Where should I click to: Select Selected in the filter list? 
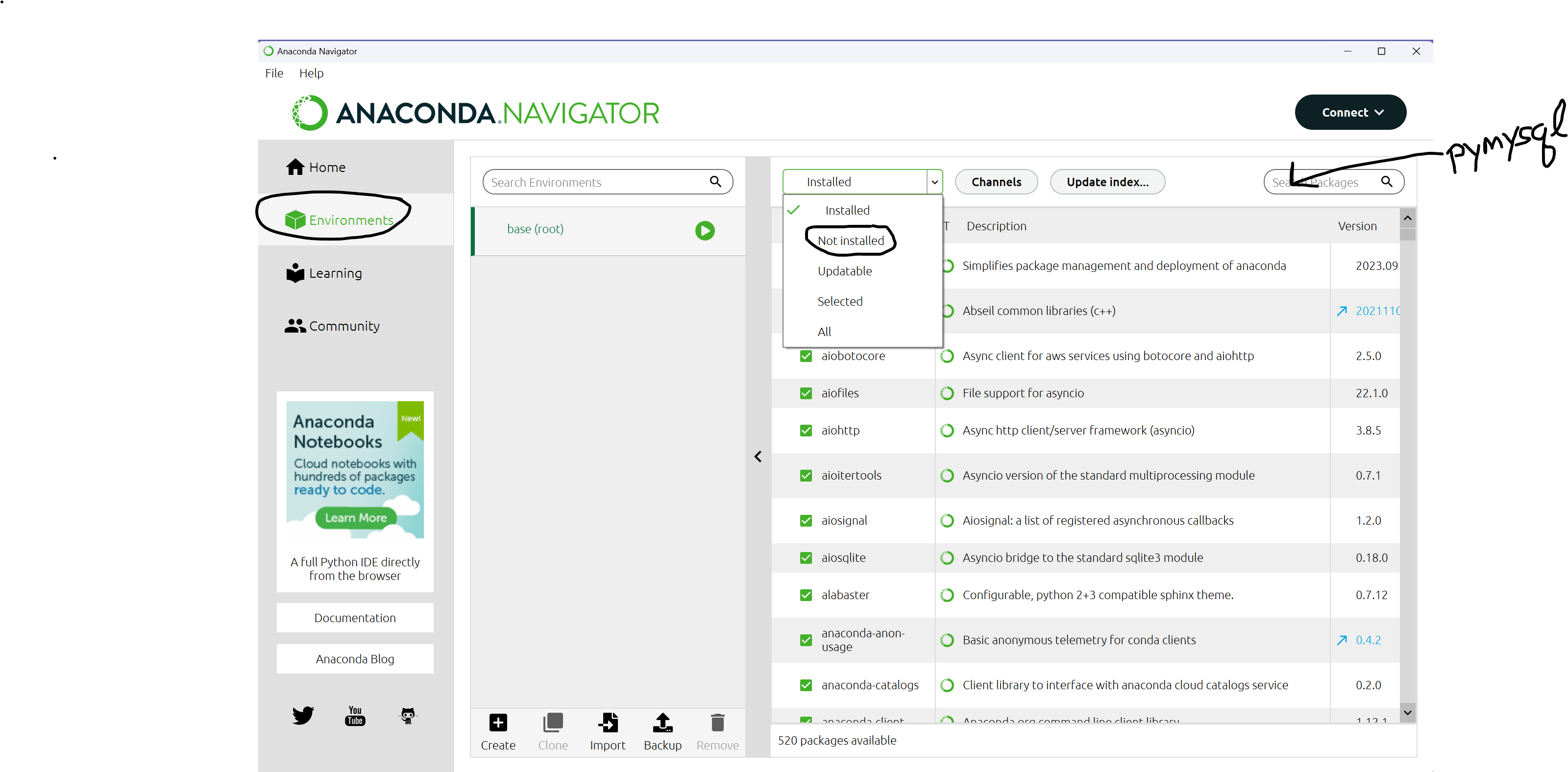pyautogui.click(x=862, y=301)
